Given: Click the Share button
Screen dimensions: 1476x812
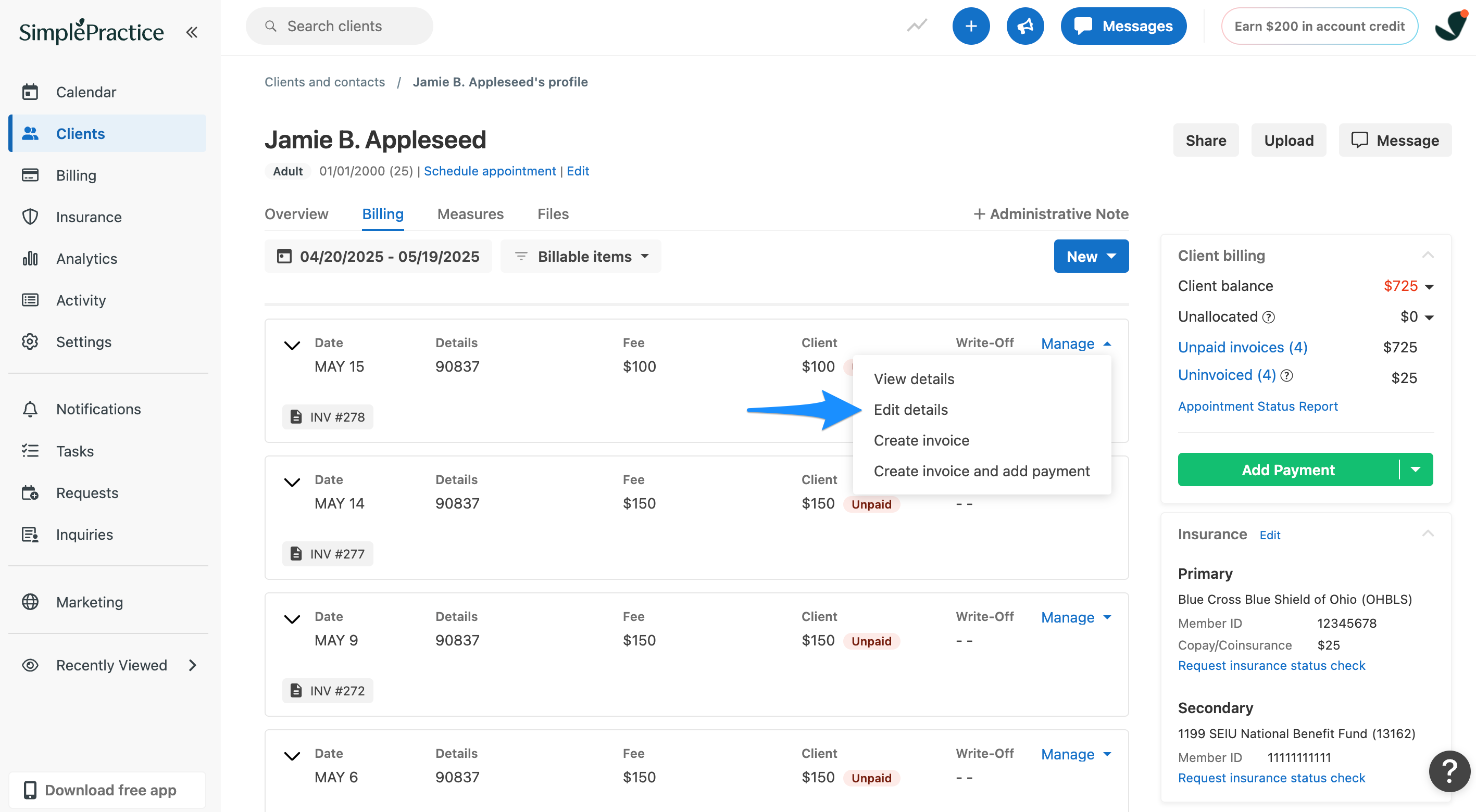Looking at the screenshot, I should tap(1206, 141).
